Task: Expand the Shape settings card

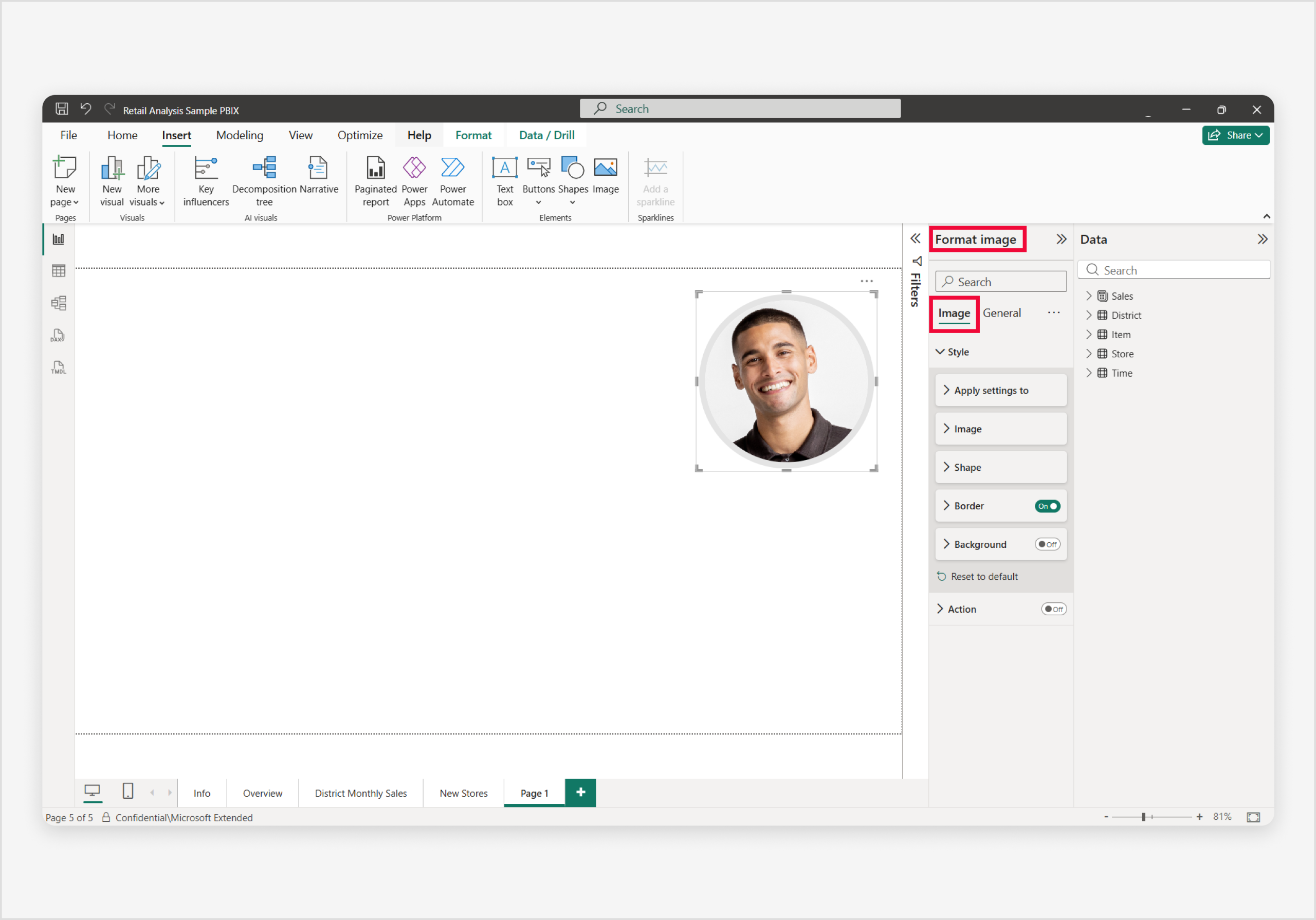Action: coord(967,468)
